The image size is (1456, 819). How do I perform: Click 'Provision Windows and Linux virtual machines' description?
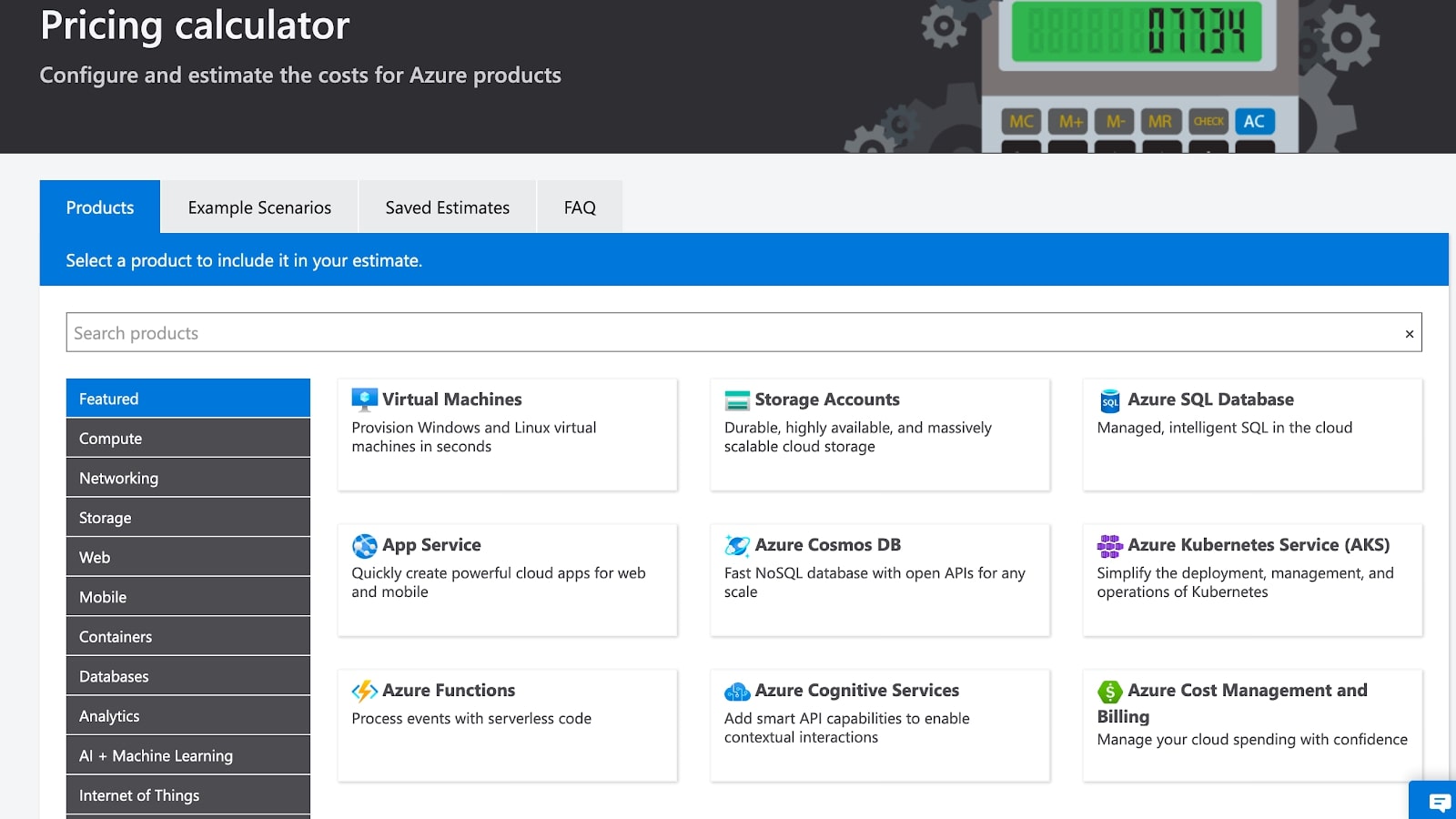[474, 437]
